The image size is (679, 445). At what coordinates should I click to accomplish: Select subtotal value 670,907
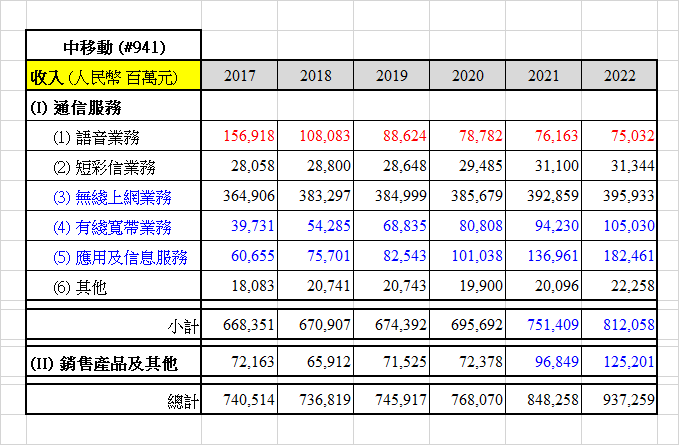(x=325, y=325)
